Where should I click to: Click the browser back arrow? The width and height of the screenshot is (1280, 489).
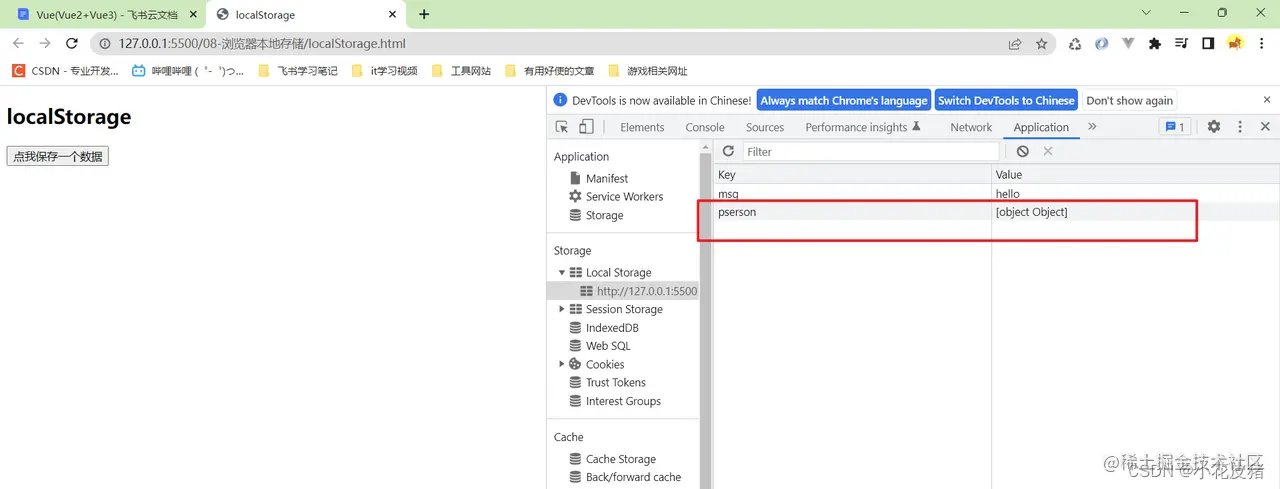(x=18, y=44)
